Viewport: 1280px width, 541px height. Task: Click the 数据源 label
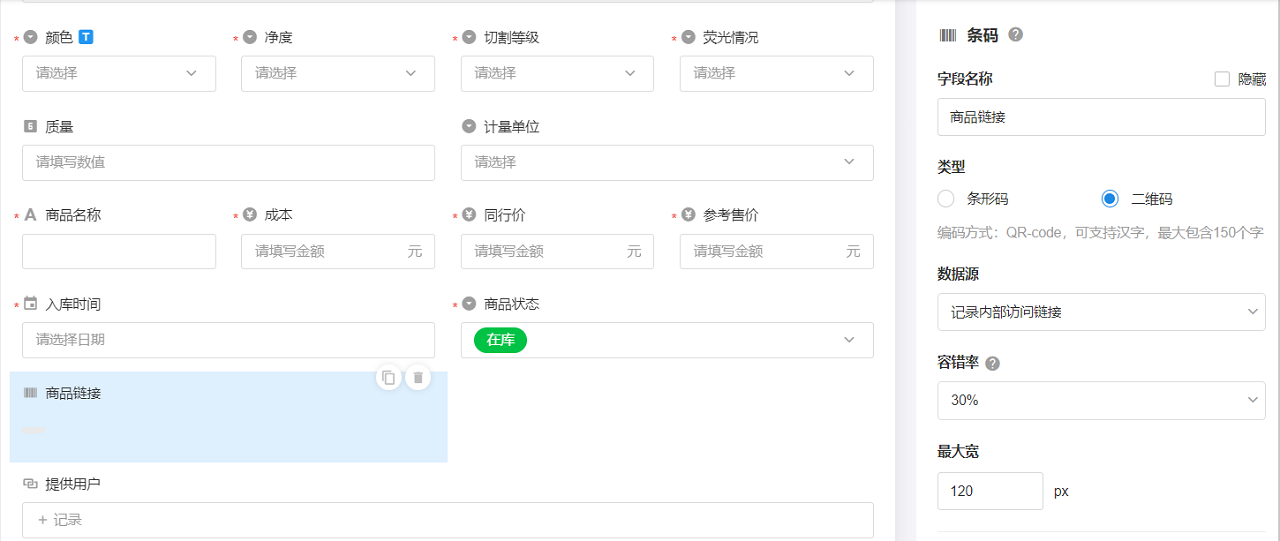[x=958, y=274]
